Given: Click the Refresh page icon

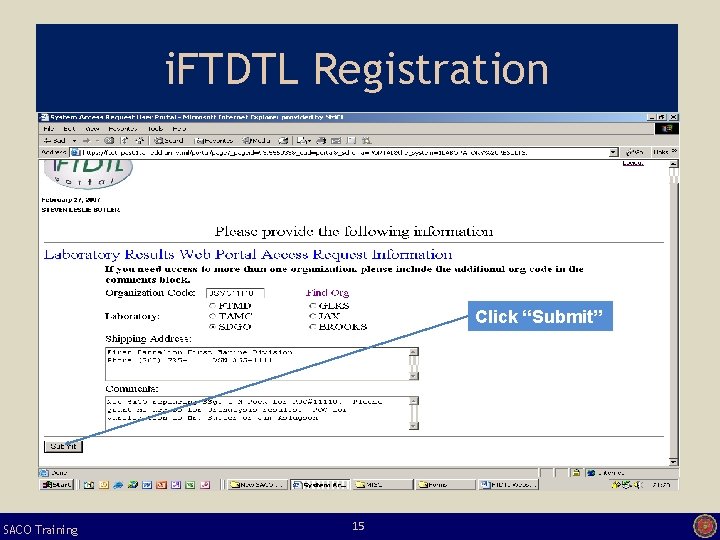Looking at the screenshot, I should [124, 141].
